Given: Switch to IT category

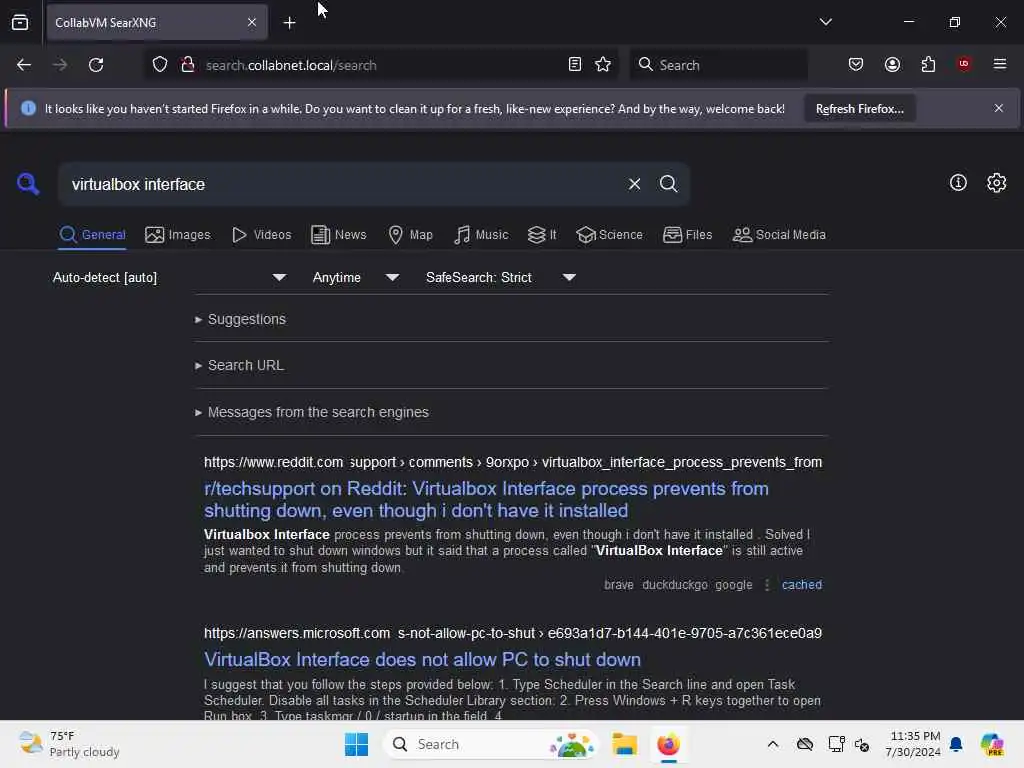Looking at the screenshot, I should coord(542,235).
